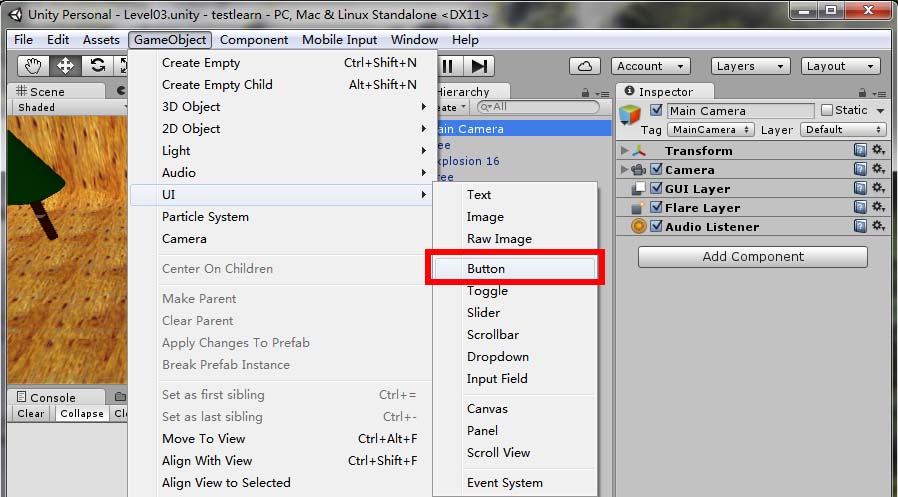Expand the Transform component foldout
This screenshot has height=497, width=898.
(x=624, y=151)
